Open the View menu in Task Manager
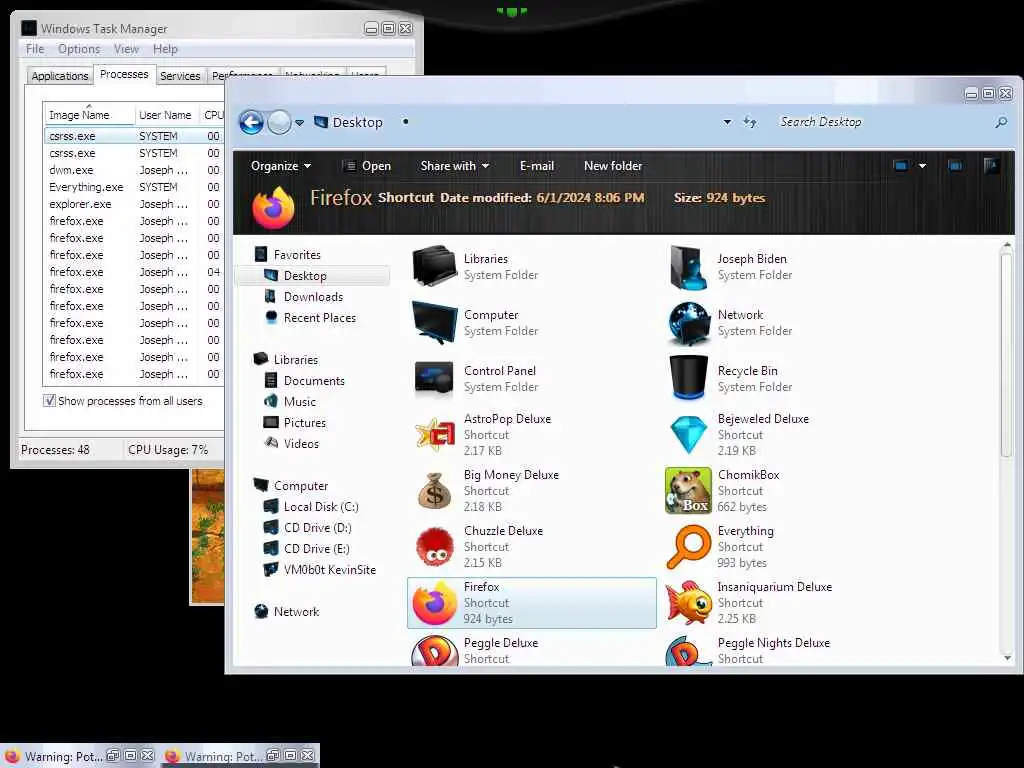The height and width of the screenshot is (768, 1024). (126, 49)
